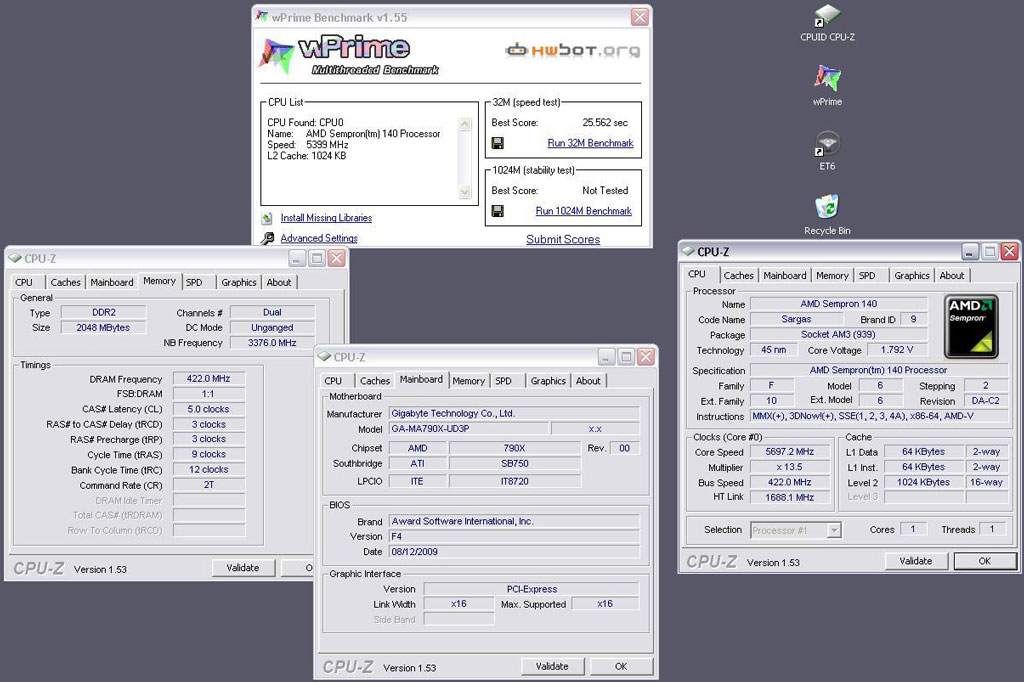
Task: Click the Model field GA-MA790X-UD3P
Action: [x=468, y=429]
